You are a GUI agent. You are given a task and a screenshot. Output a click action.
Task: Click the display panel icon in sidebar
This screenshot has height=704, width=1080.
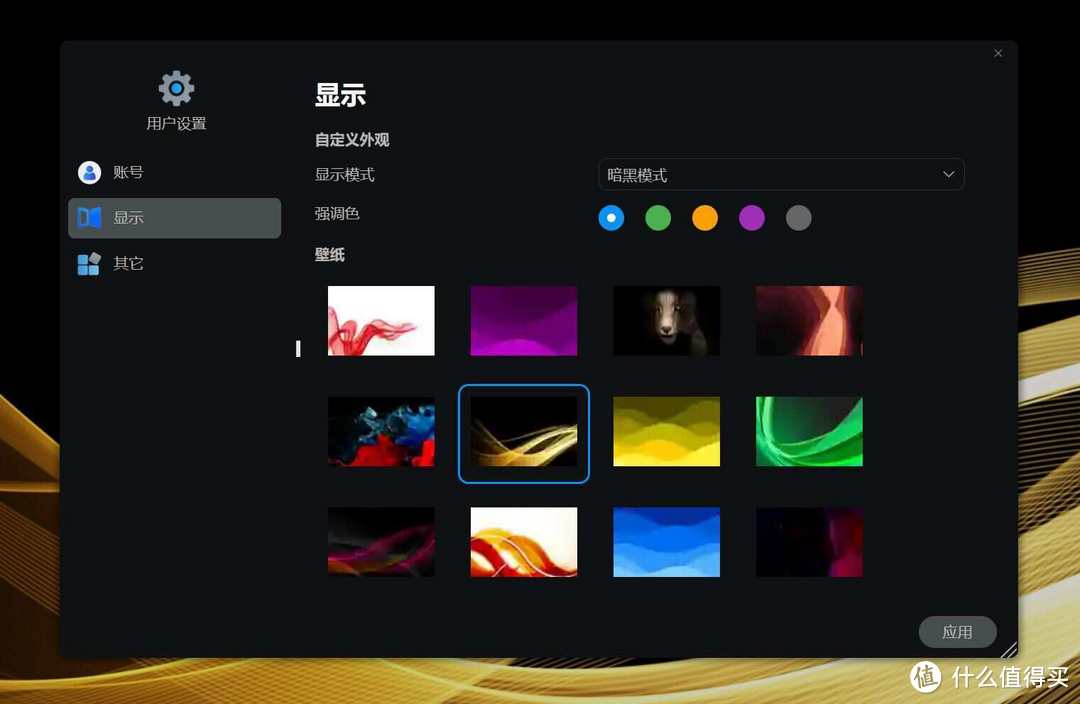pos(90,218)
